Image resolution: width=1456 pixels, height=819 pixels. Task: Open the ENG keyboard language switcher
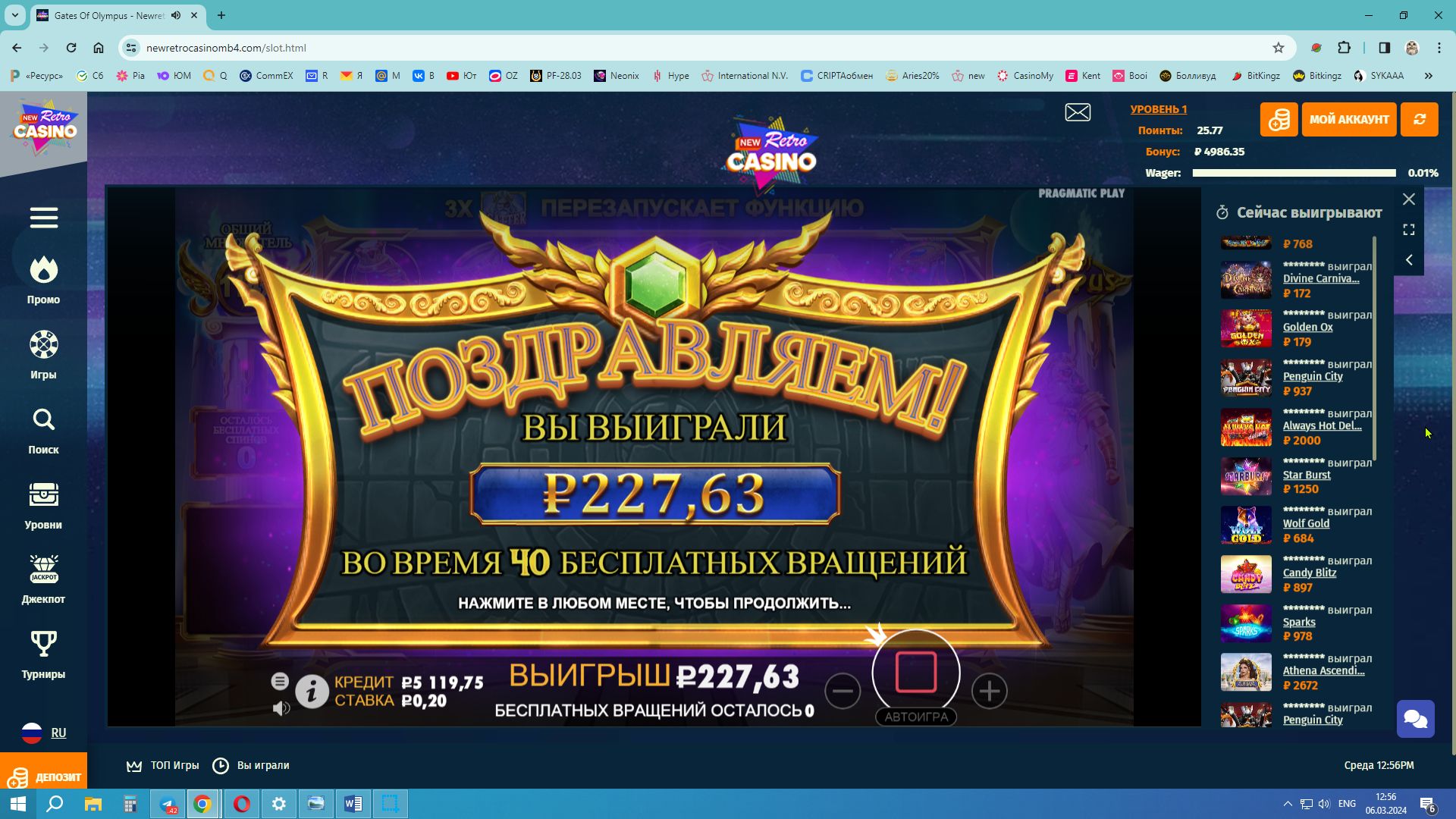[x=1348, y=804]
